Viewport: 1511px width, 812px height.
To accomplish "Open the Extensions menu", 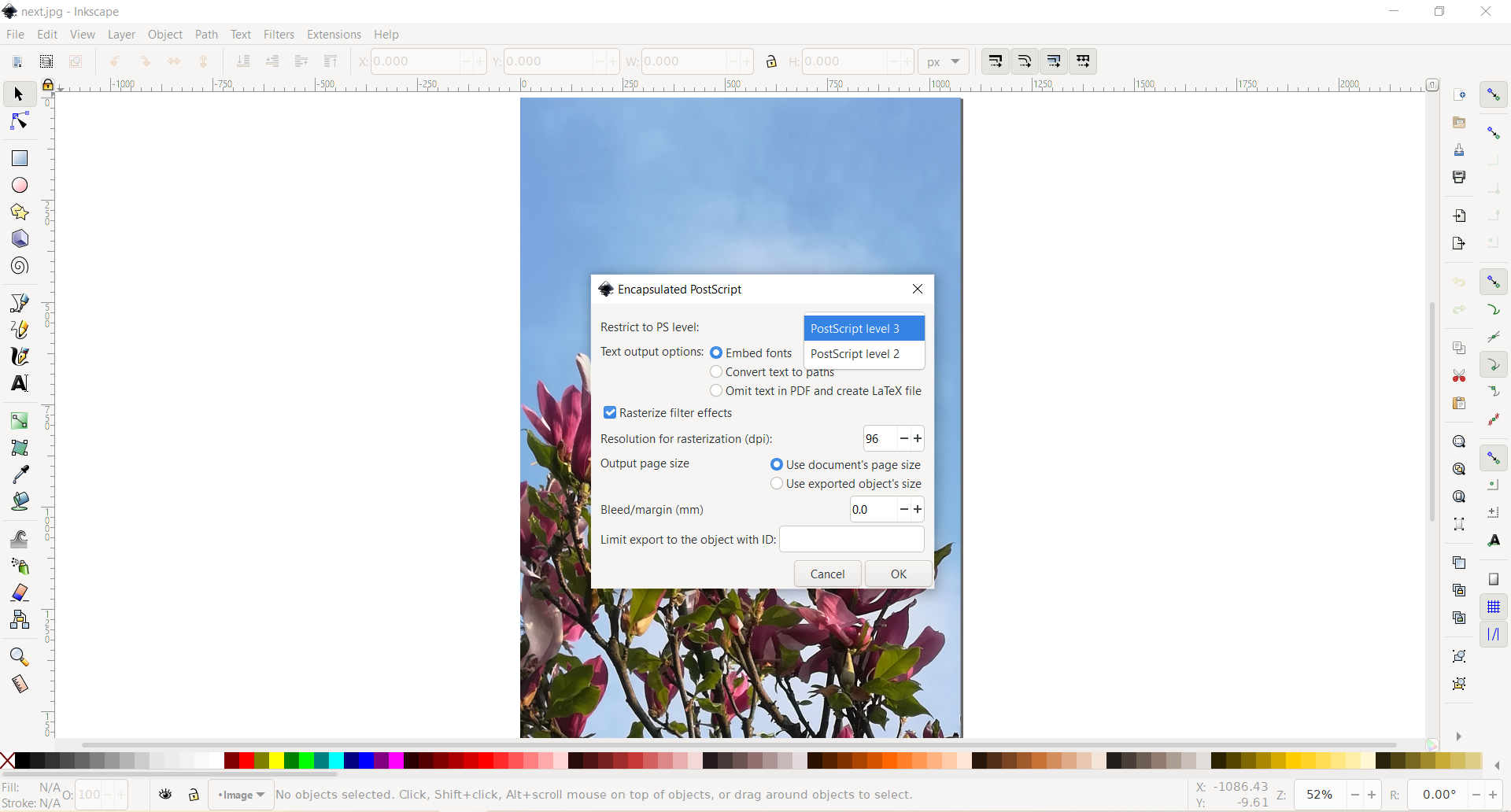I will (x=334, y=35).
